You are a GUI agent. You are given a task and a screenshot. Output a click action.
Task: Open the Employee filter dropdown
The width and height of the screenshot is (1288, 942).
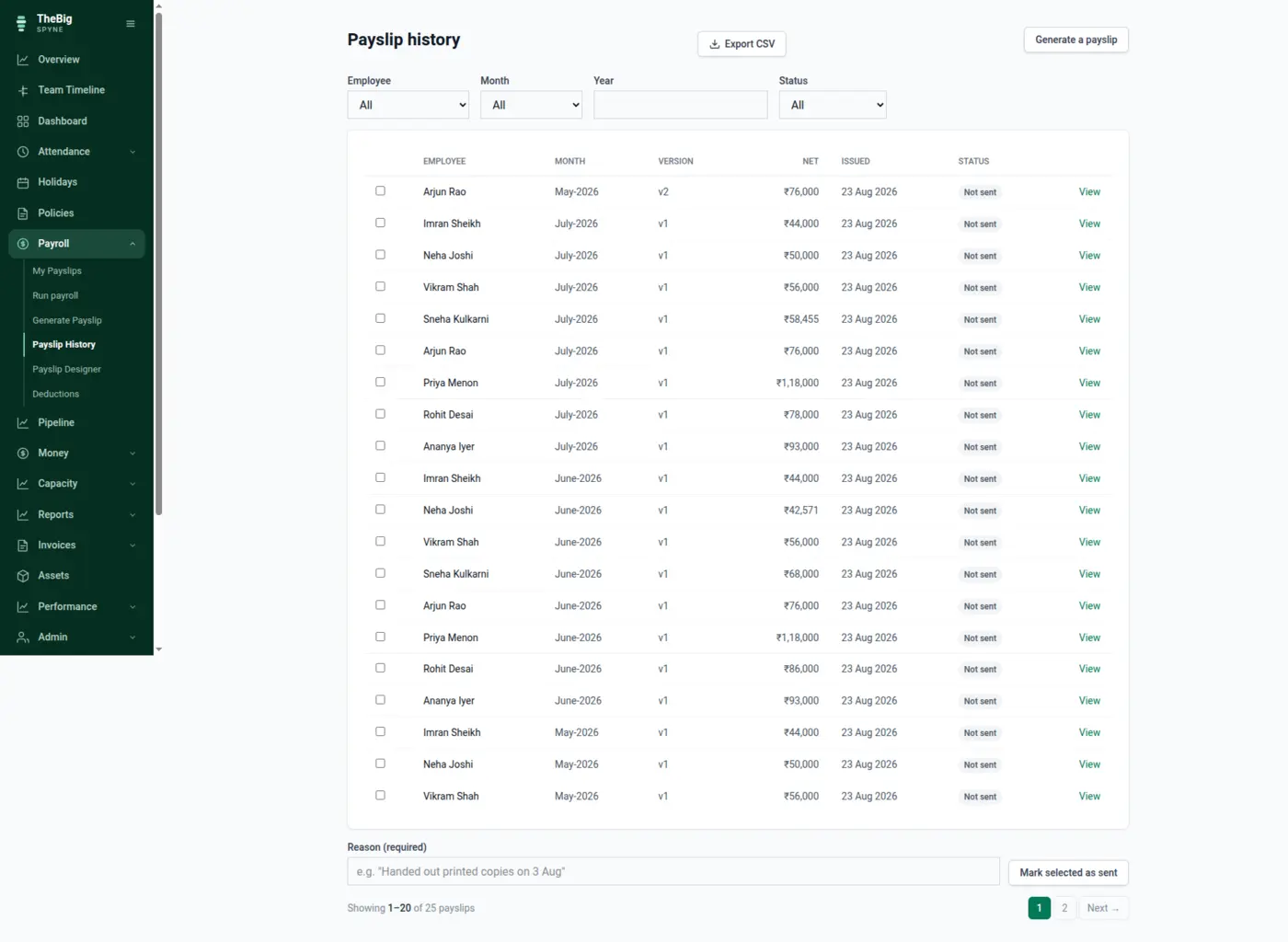pos(408,105)
